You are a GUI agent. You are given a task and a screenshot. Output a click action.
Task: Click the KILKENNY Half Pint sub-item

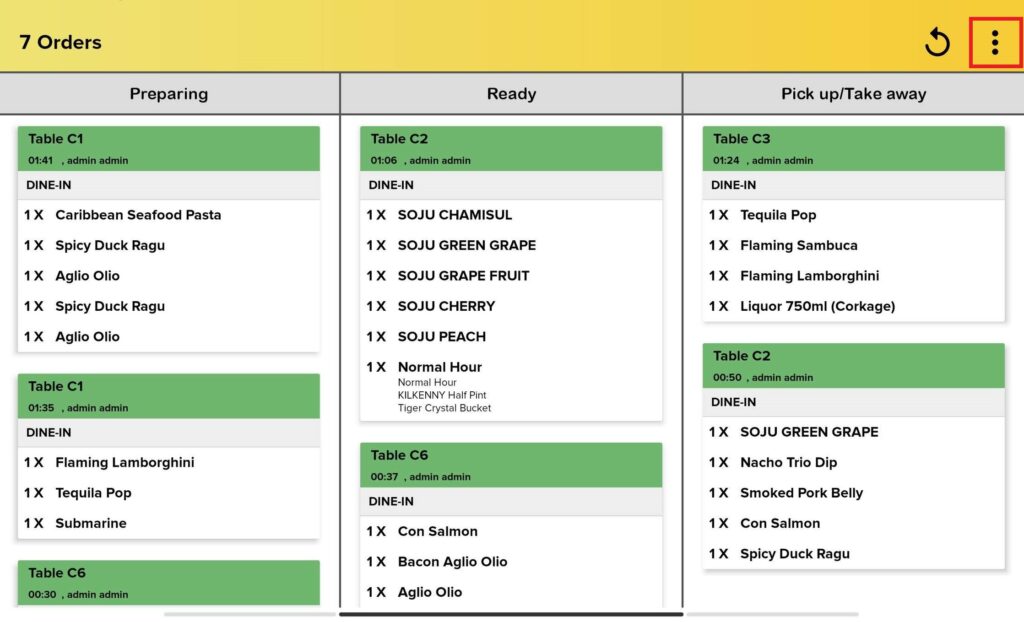[x=442, y=395]
